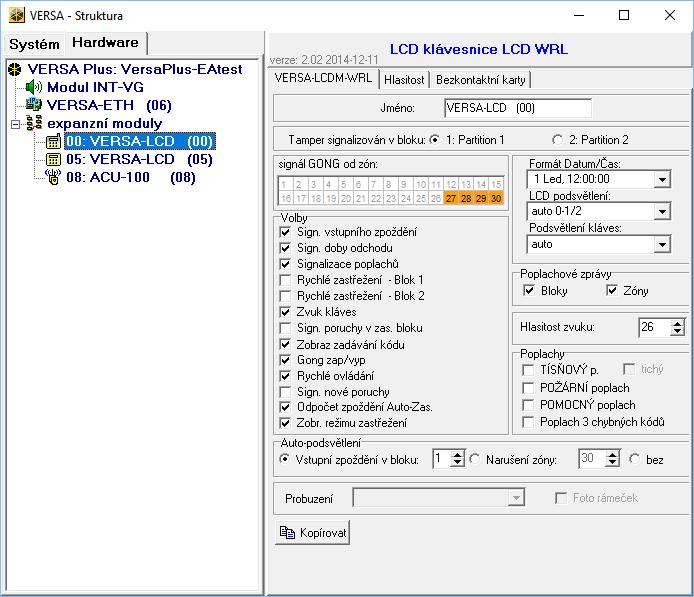Viewport: 694px width, 597px height.
Task: Enable Sign. nové poruchy checkbox
Action: click(285, 392)
